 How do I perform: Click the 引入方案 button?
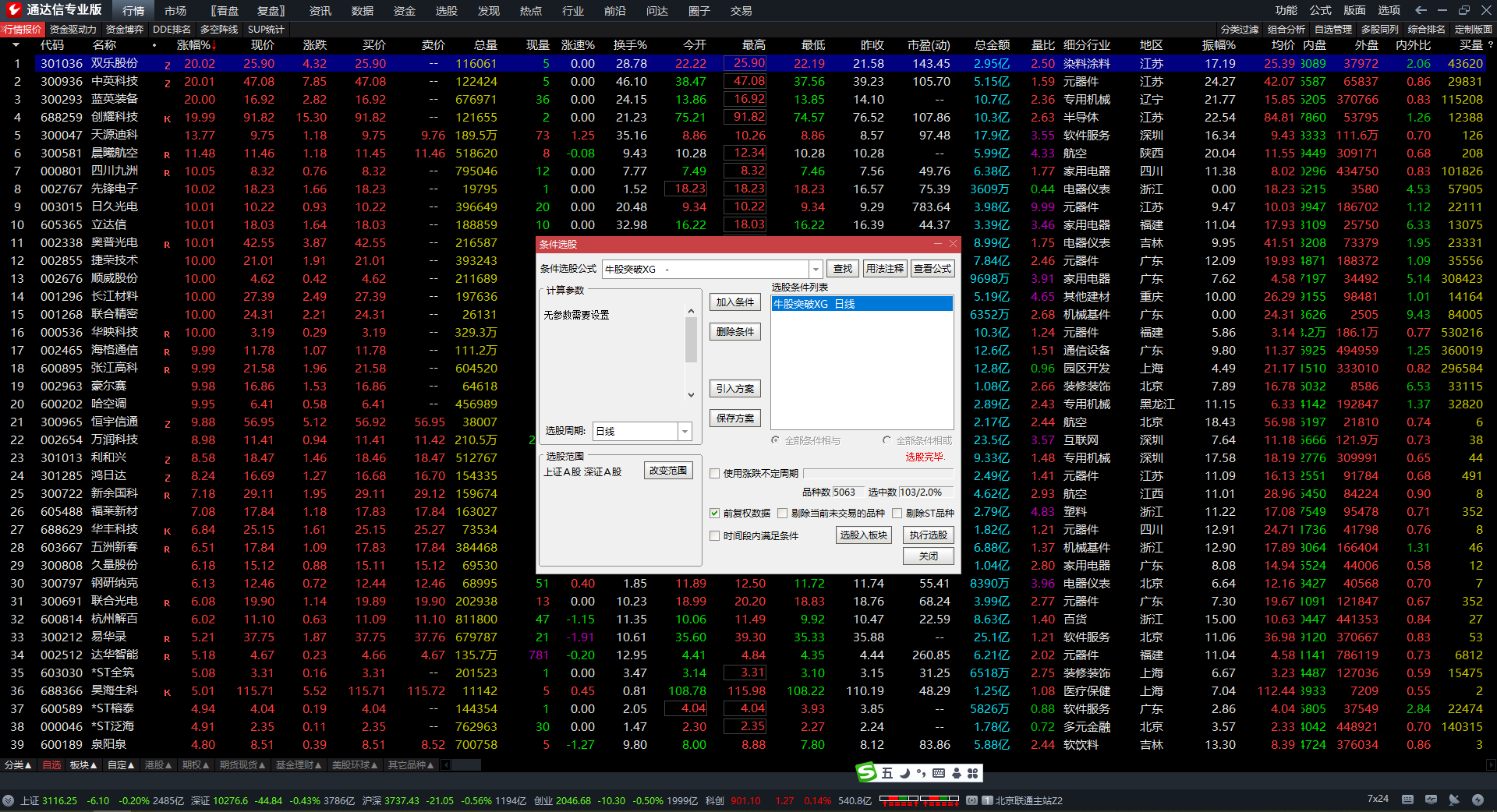(x=735, y=389)
